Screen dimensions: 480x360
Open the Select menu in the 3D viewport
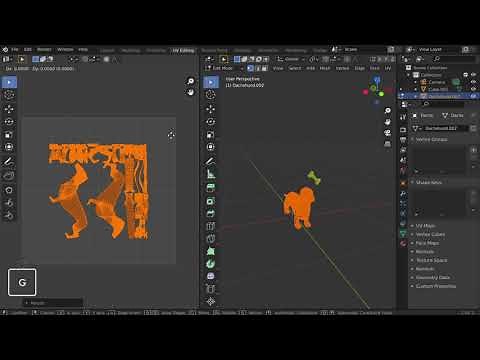click(295, 68)
